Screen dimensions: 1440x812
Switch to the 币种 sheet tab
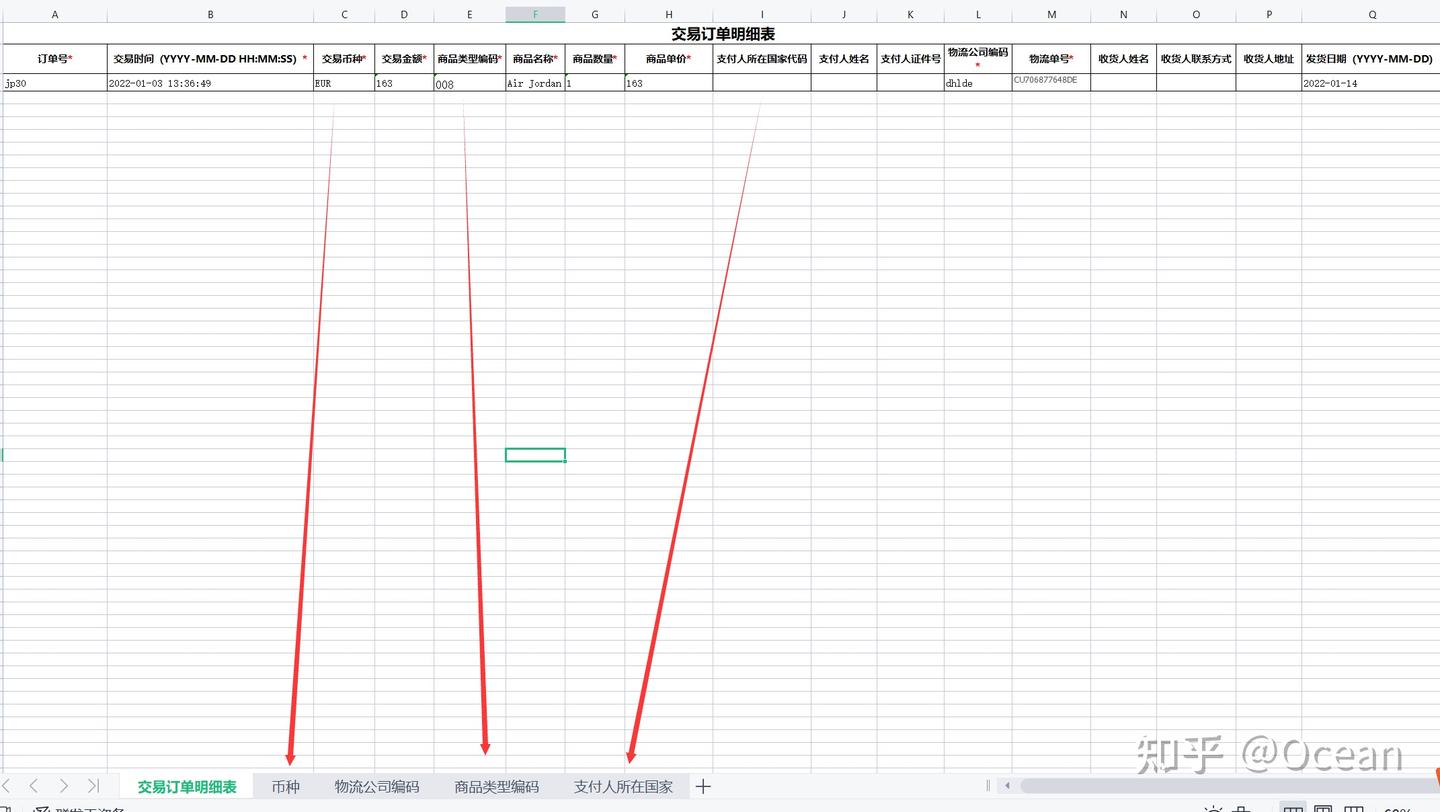[285, 786]
